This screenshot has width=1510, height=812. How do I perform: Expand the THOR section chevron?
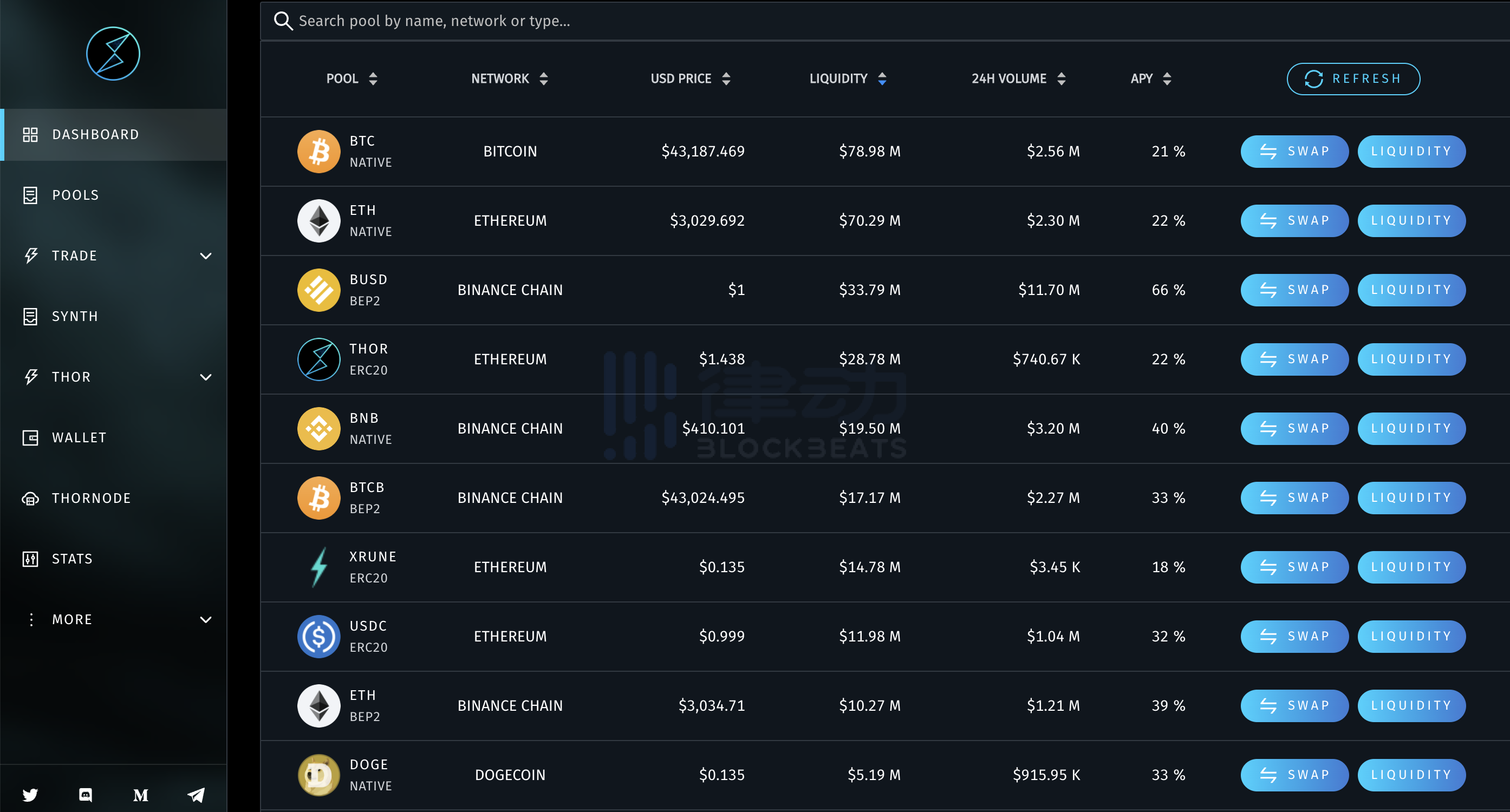click(x=205, y=377)
